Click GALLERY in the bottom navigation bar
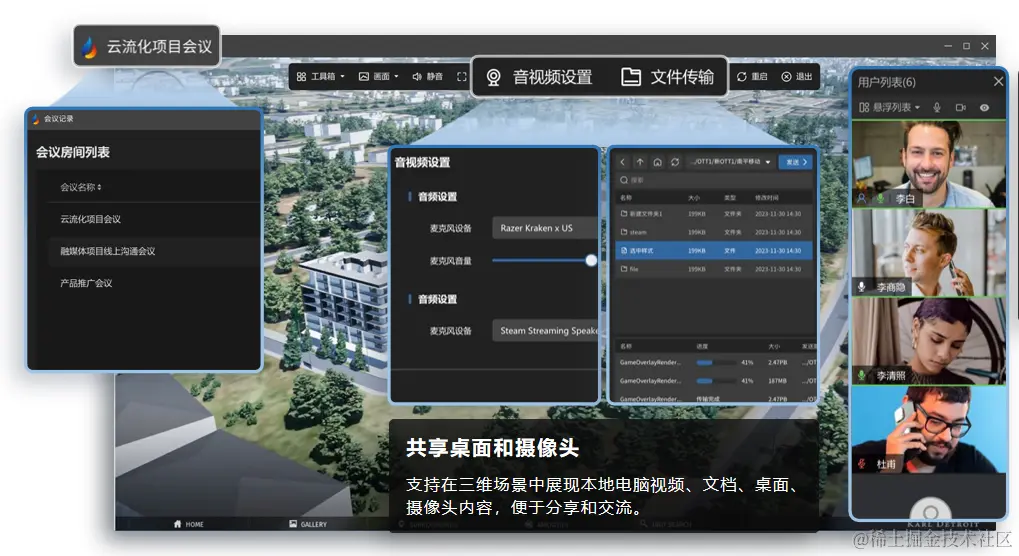The image size is (1019, 556). click(308, 524)
